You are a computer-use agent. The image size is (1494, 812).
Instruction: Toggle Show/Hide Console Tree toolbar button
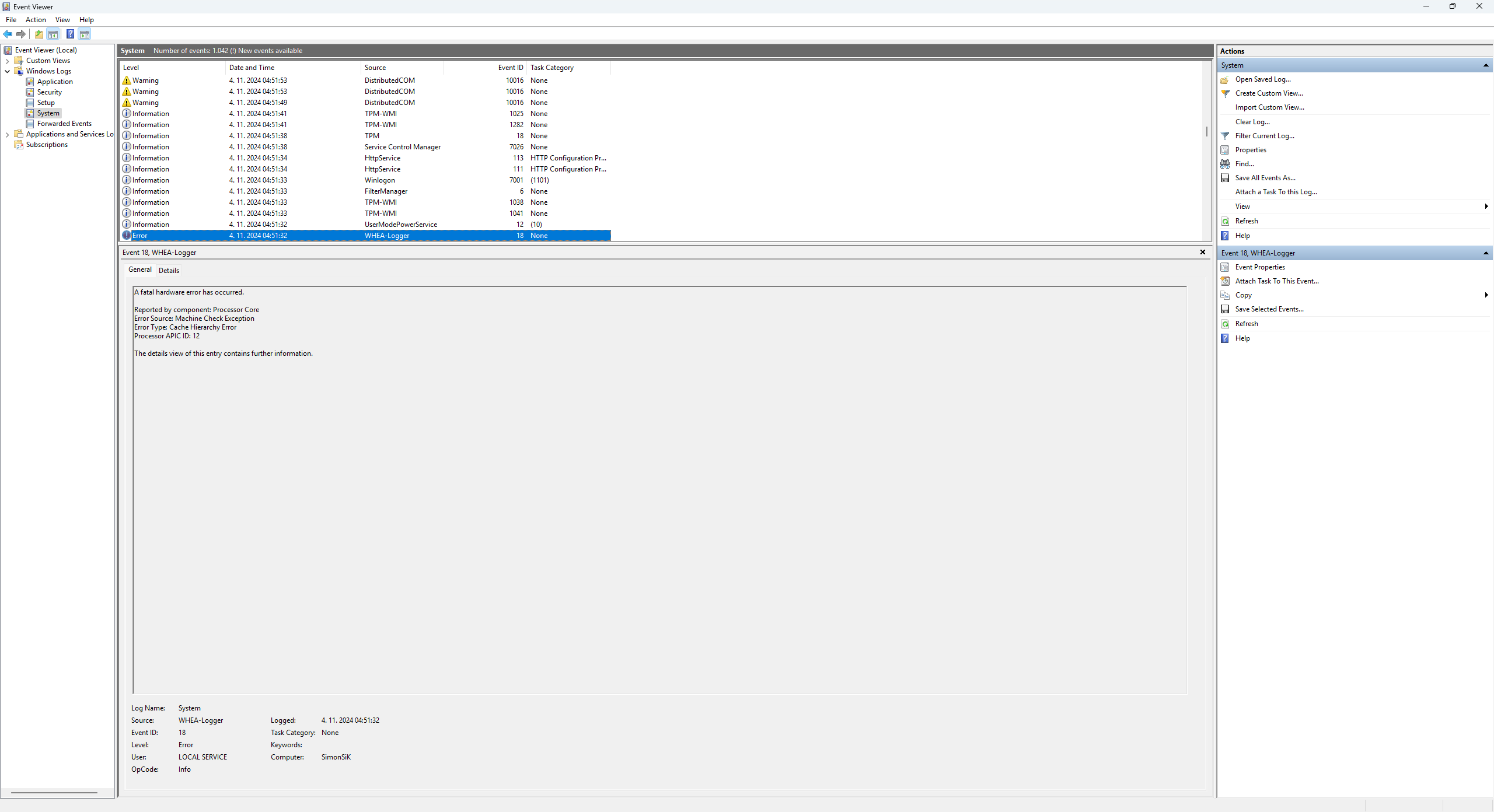53,34
